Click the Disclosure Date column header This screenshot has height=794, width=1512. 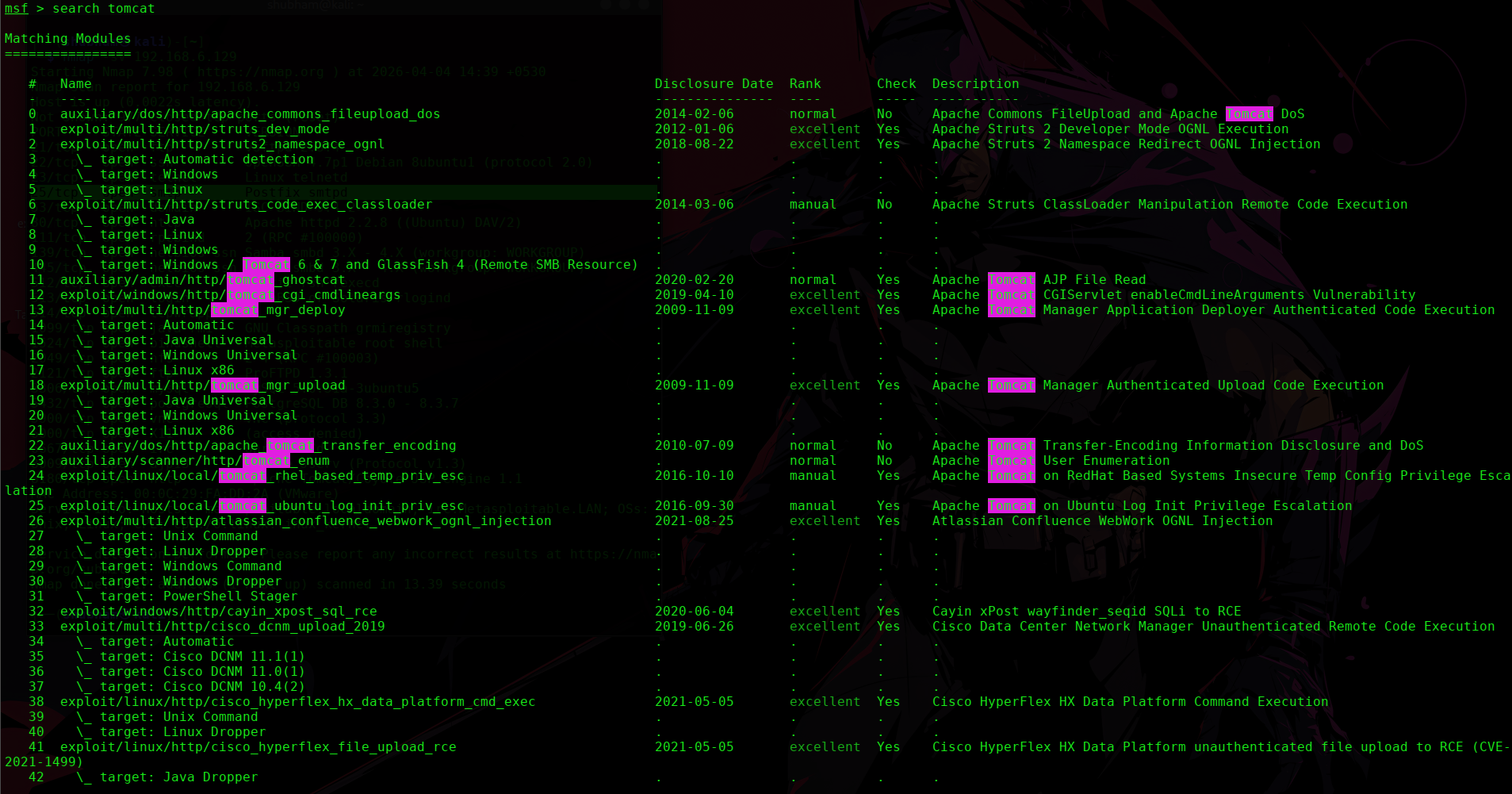tap(714, 84)
